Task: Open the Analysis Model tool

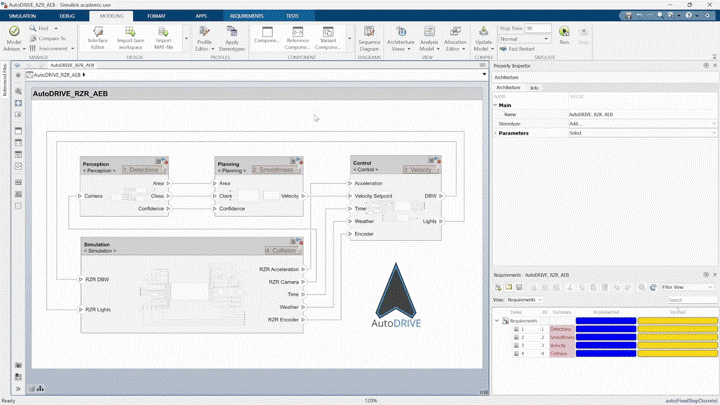Action: pyautogui.click(x=429, y=38)
